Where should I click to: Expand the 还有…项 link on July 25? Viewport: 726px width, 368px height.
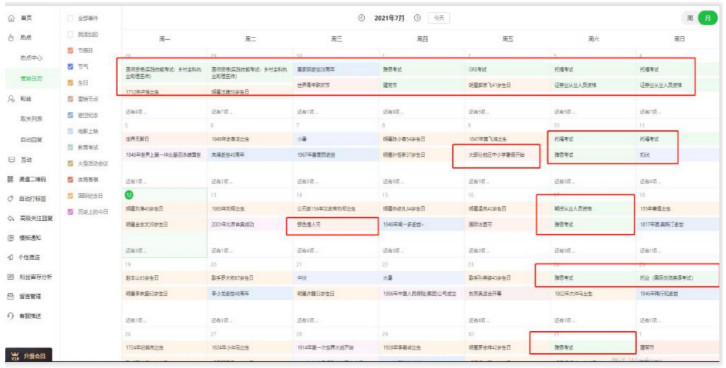coord(650,320)
